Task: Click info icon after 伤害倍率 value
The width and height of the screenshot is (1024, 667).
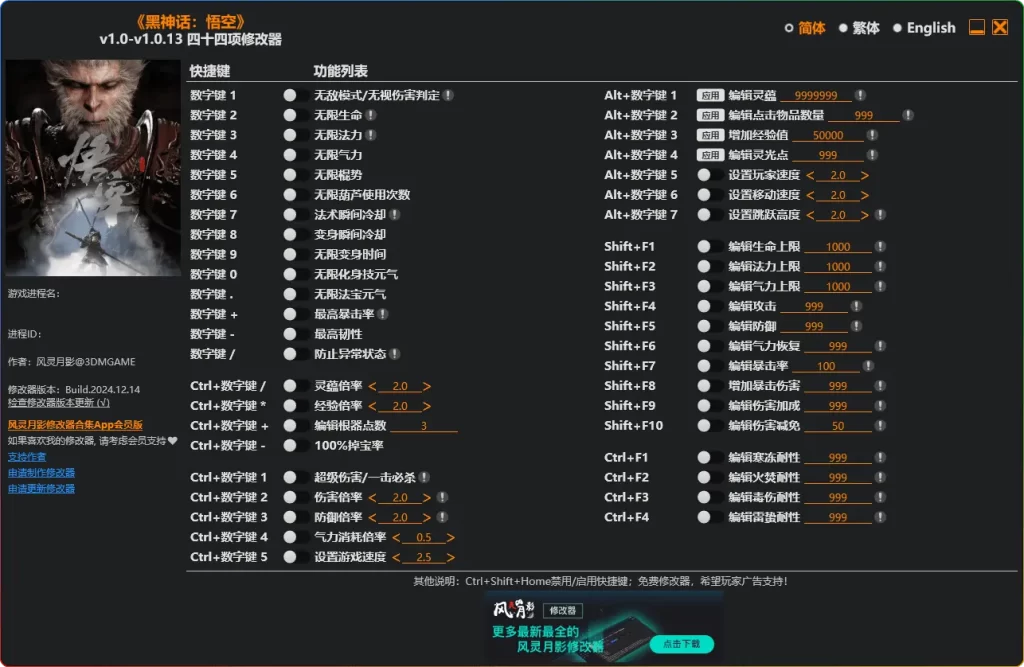Action: (442, 497)
